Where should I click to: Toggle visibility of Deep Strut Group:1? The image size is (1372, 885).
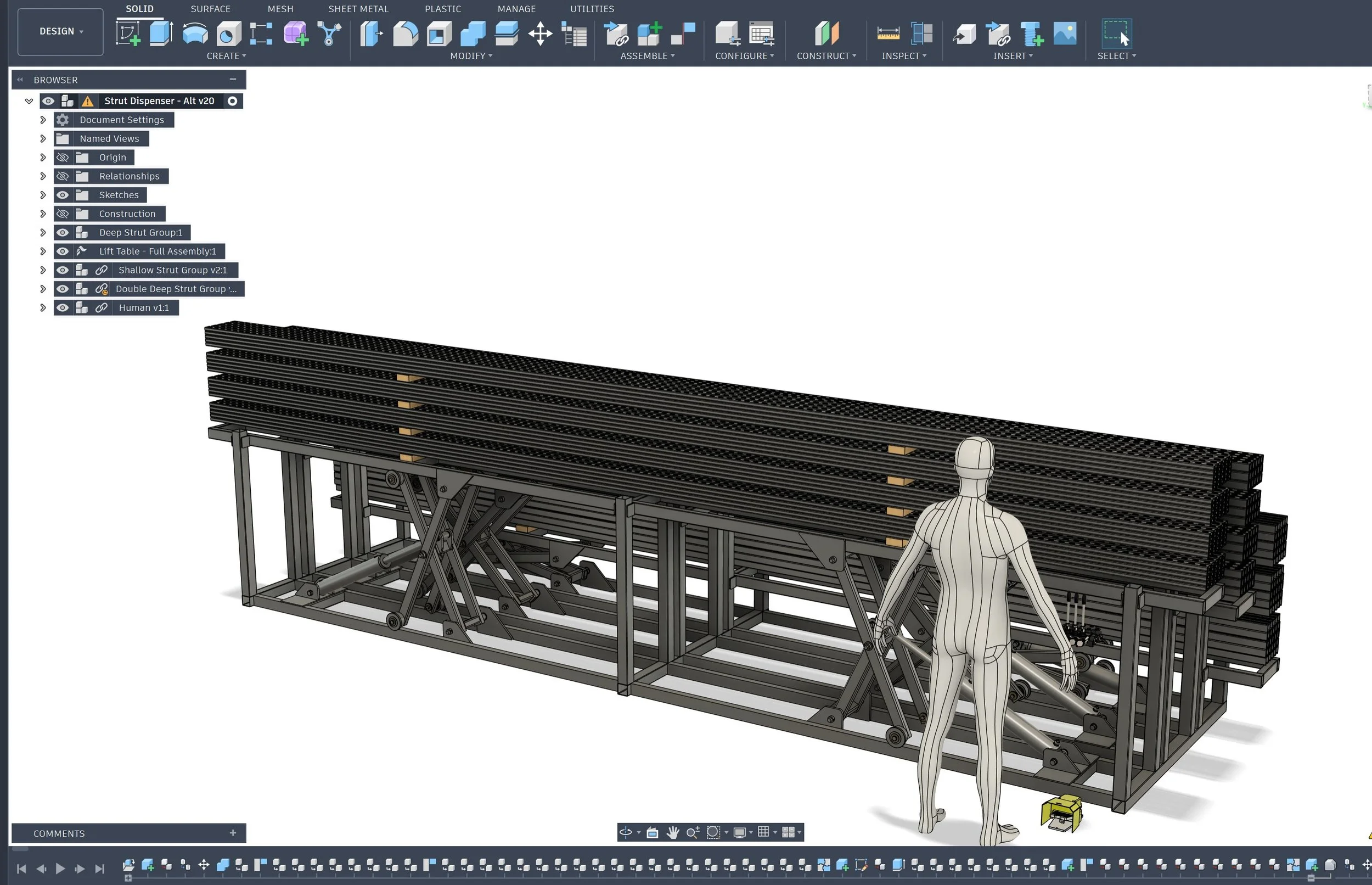63,233
